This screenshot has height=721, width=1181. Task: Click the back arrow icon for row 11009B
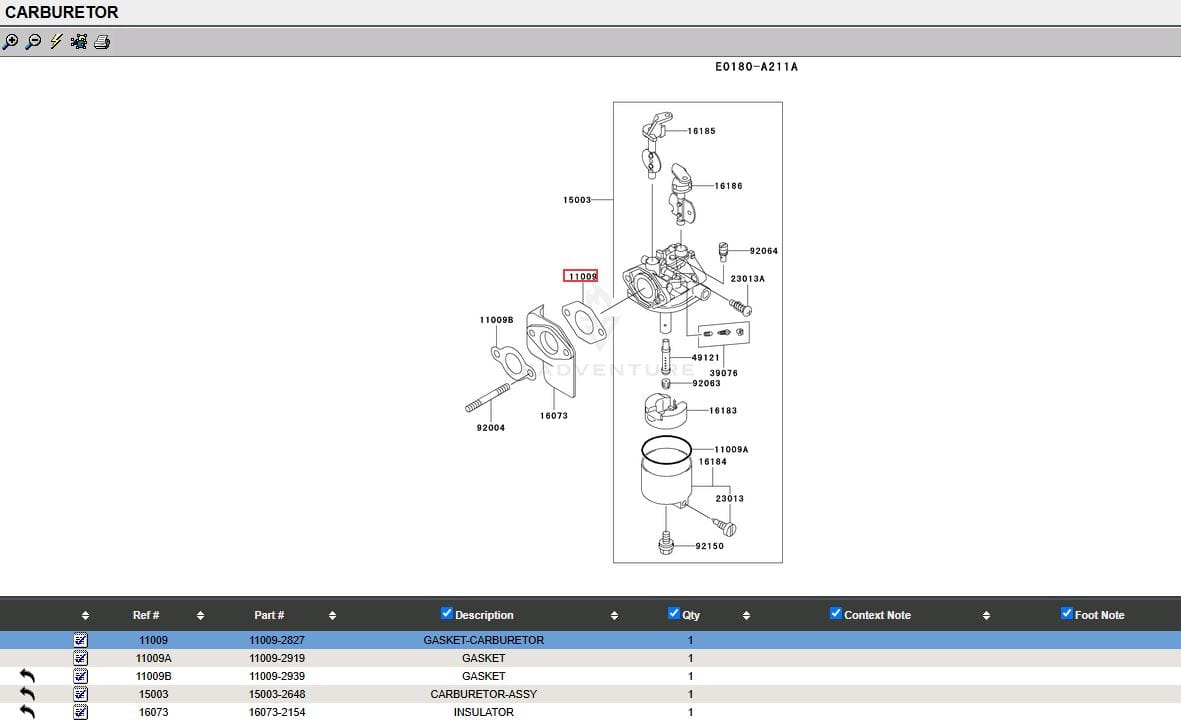tap(27, 676)
